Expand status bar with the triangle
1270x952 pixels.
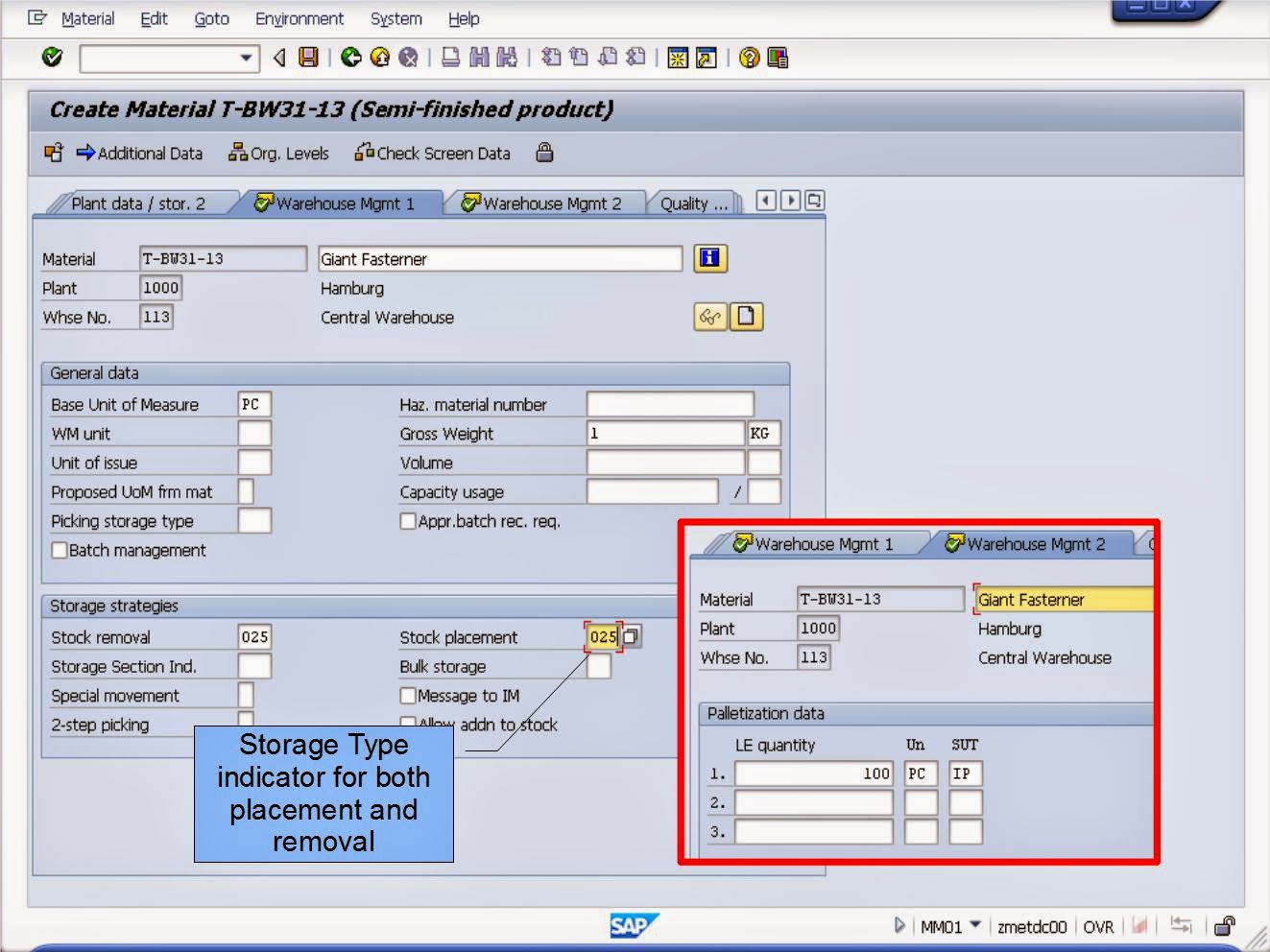899,926
